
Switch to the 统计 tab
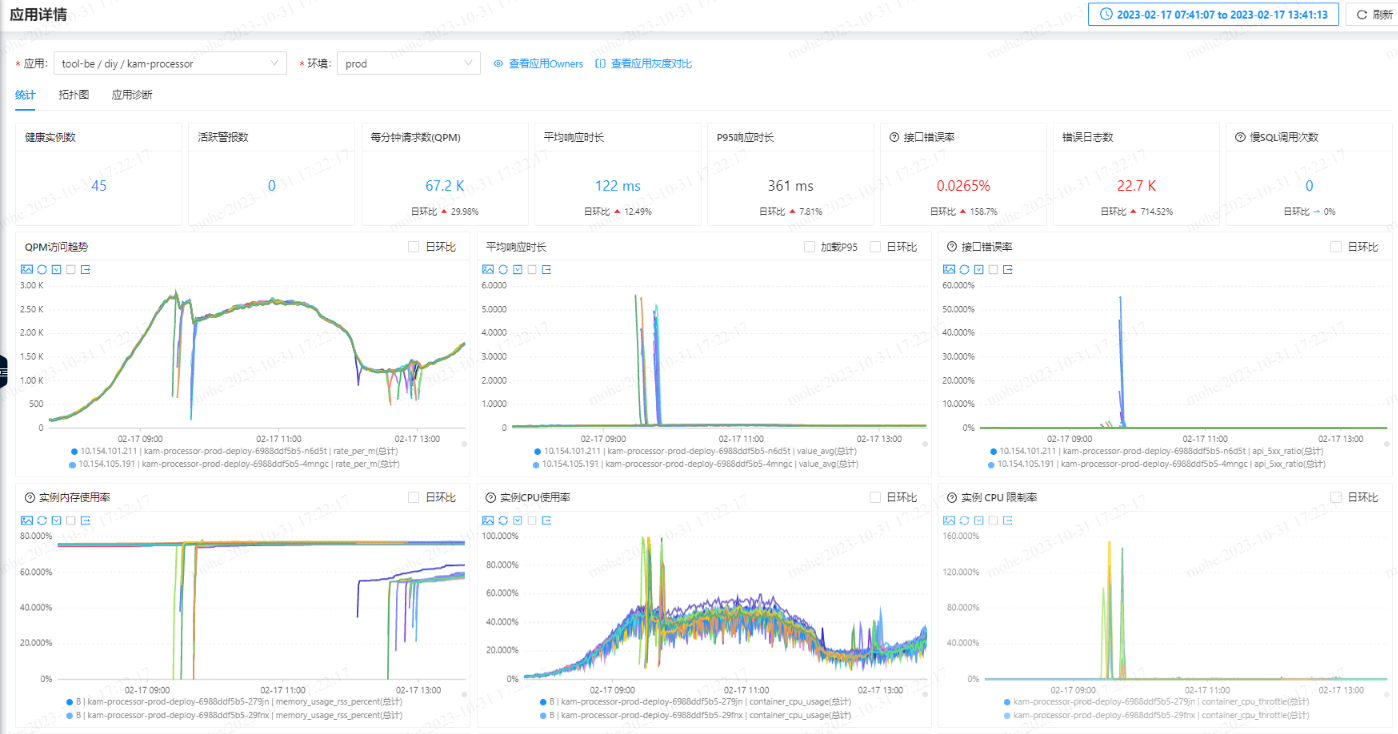pyautogui.click(x=25, y=95)
